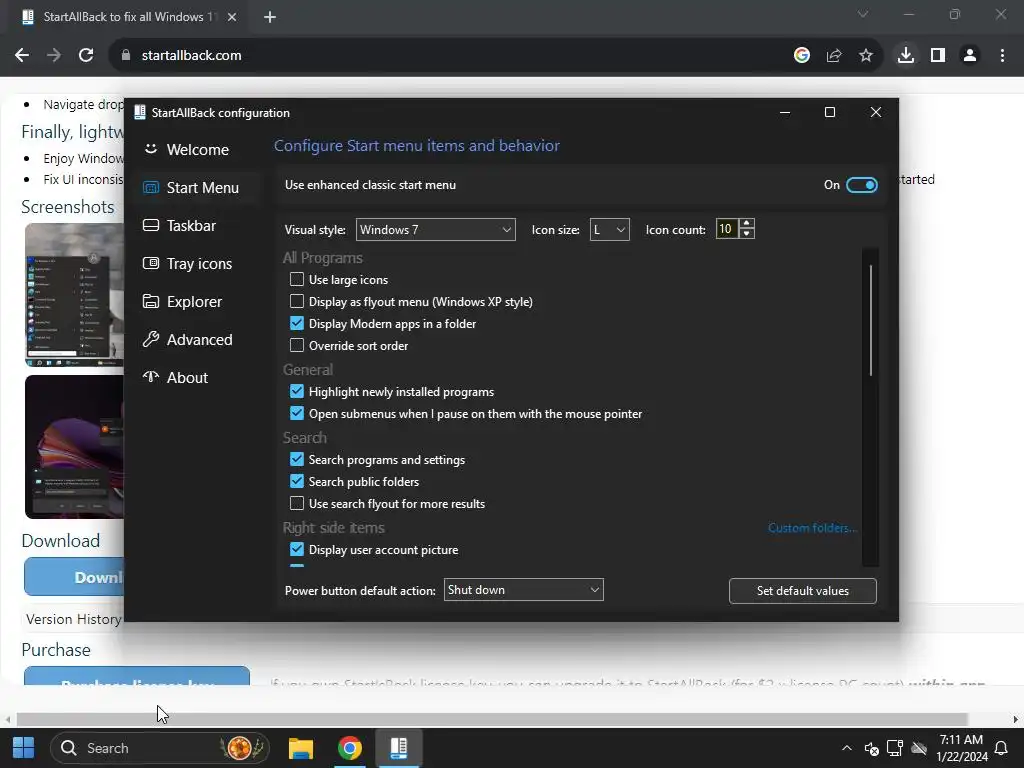Share this page from address bar
The image size is (1024, 768).
pos(834,56)
